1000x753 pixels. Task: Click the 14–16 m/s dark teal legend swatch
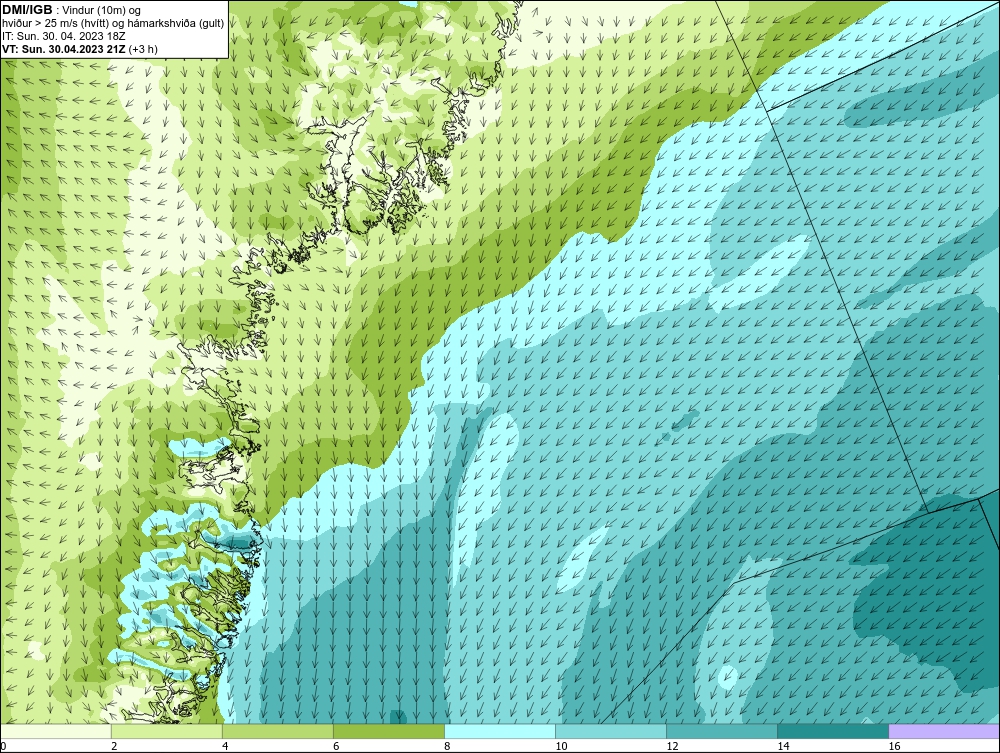[833, 731]
